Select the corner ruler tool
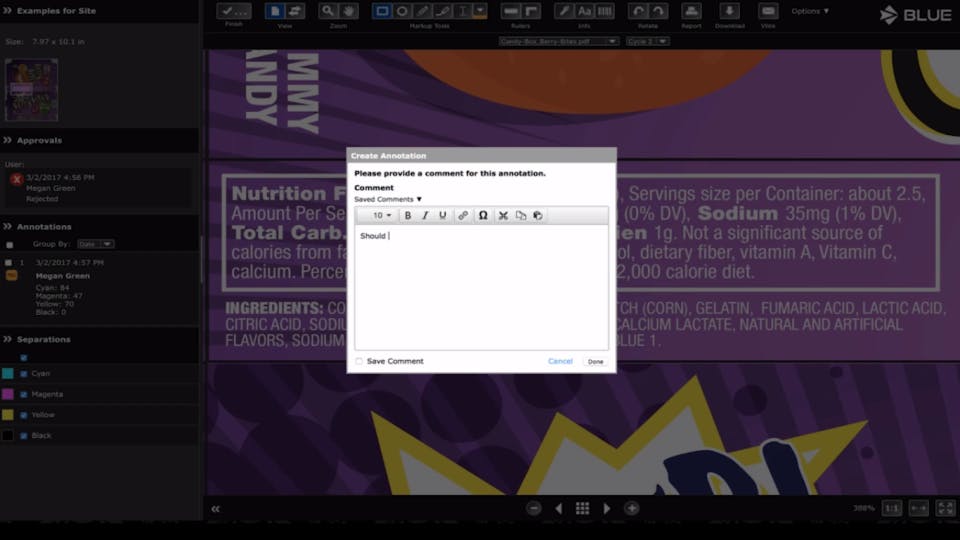 coord(531,11)
